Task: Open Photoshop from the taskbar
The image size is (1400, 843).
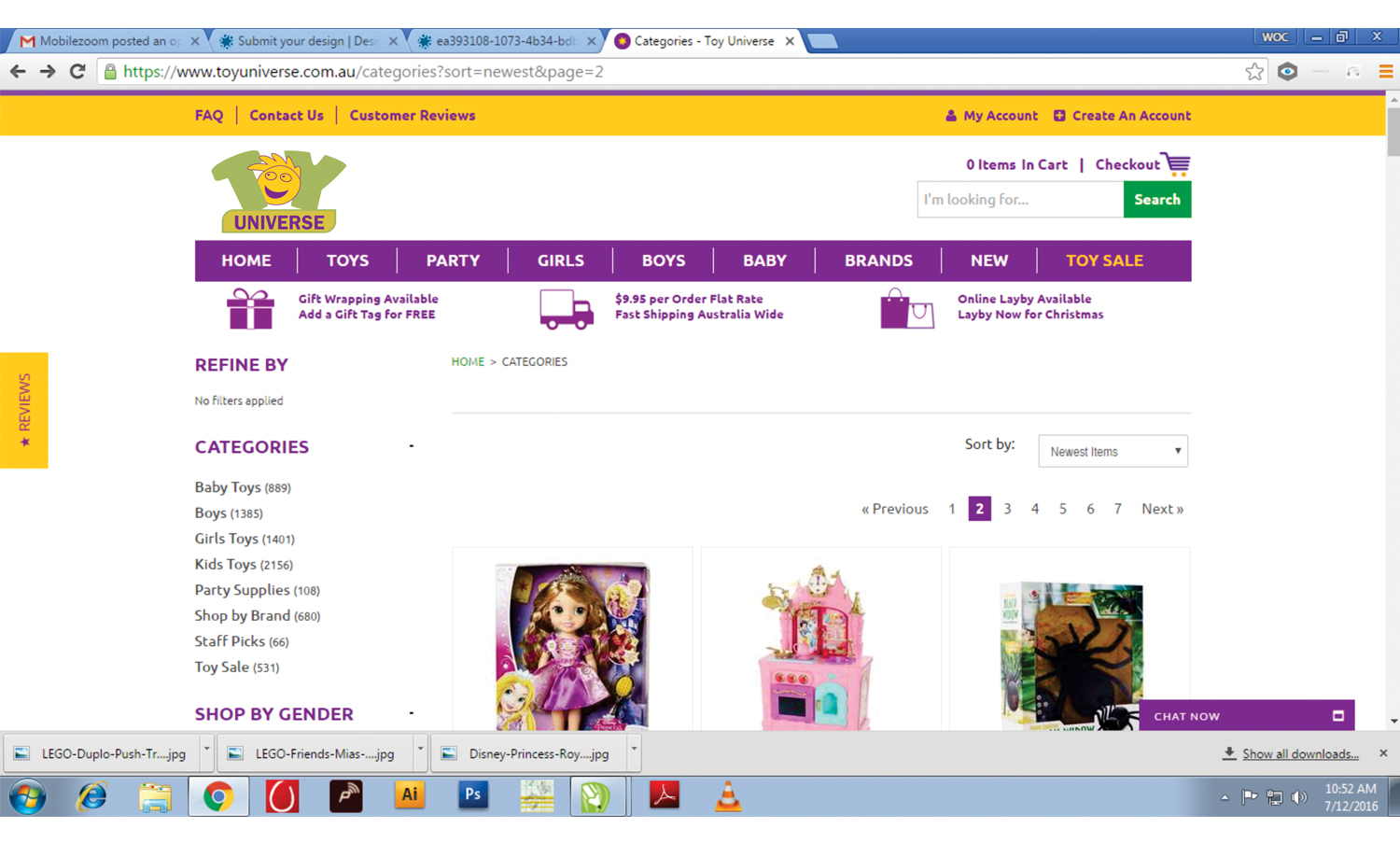Action: click(473, 796)
